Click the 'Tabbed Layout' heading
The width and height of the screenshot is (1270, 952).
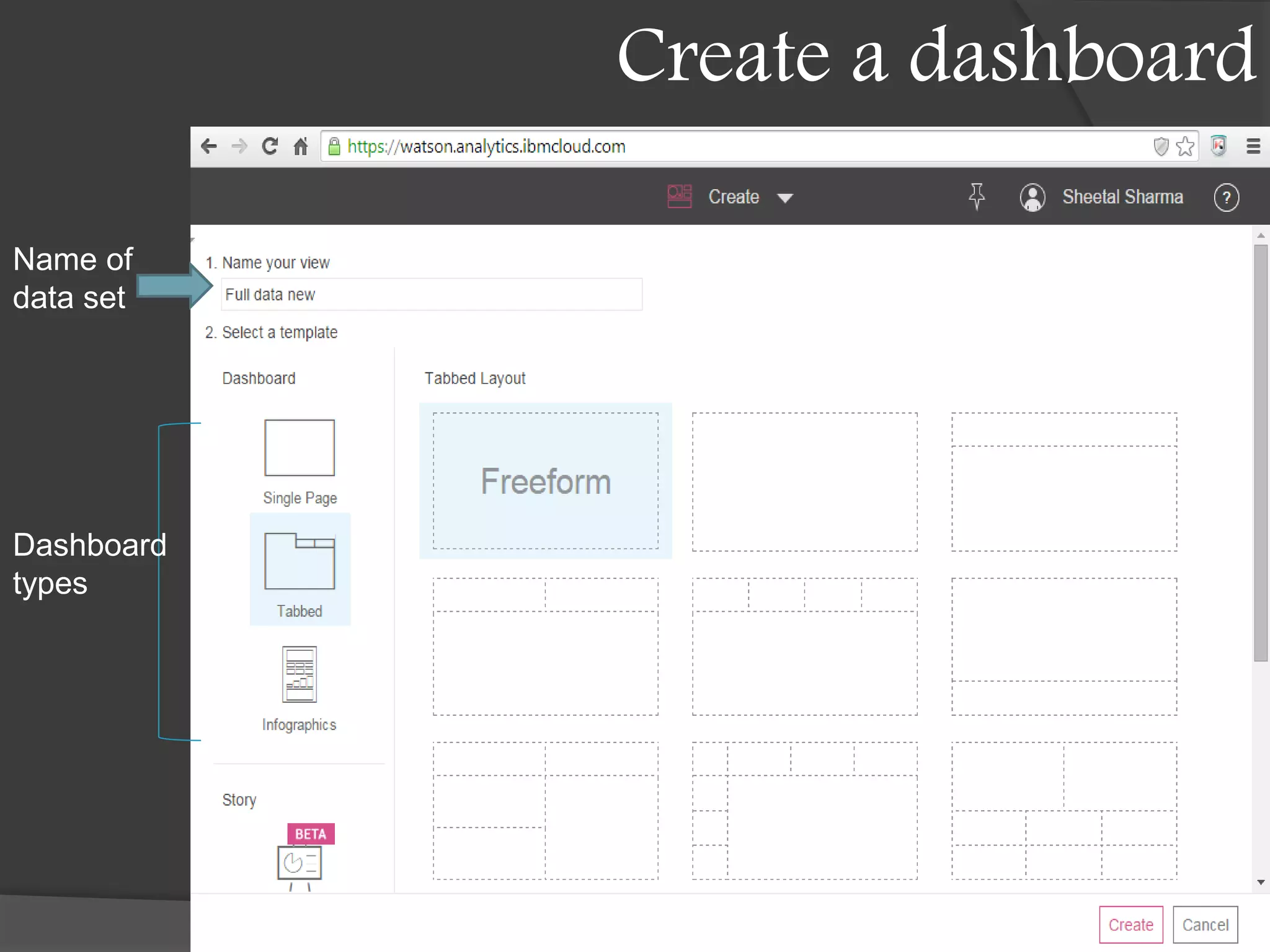(x=475, y=378)
